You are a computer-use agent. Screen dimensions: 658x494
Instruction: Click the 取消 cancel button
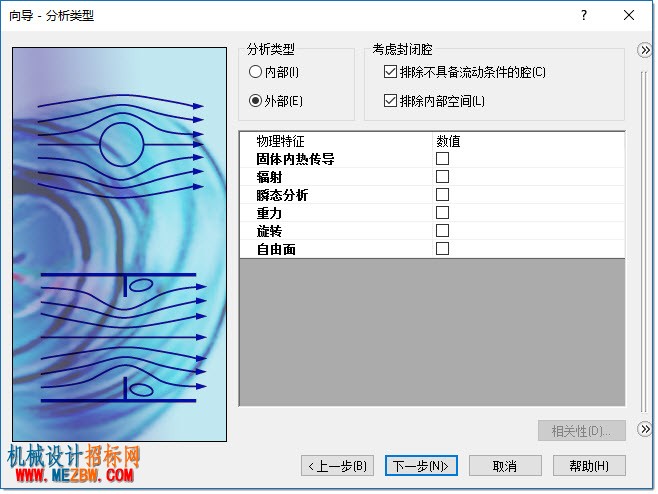pos(505,466)
